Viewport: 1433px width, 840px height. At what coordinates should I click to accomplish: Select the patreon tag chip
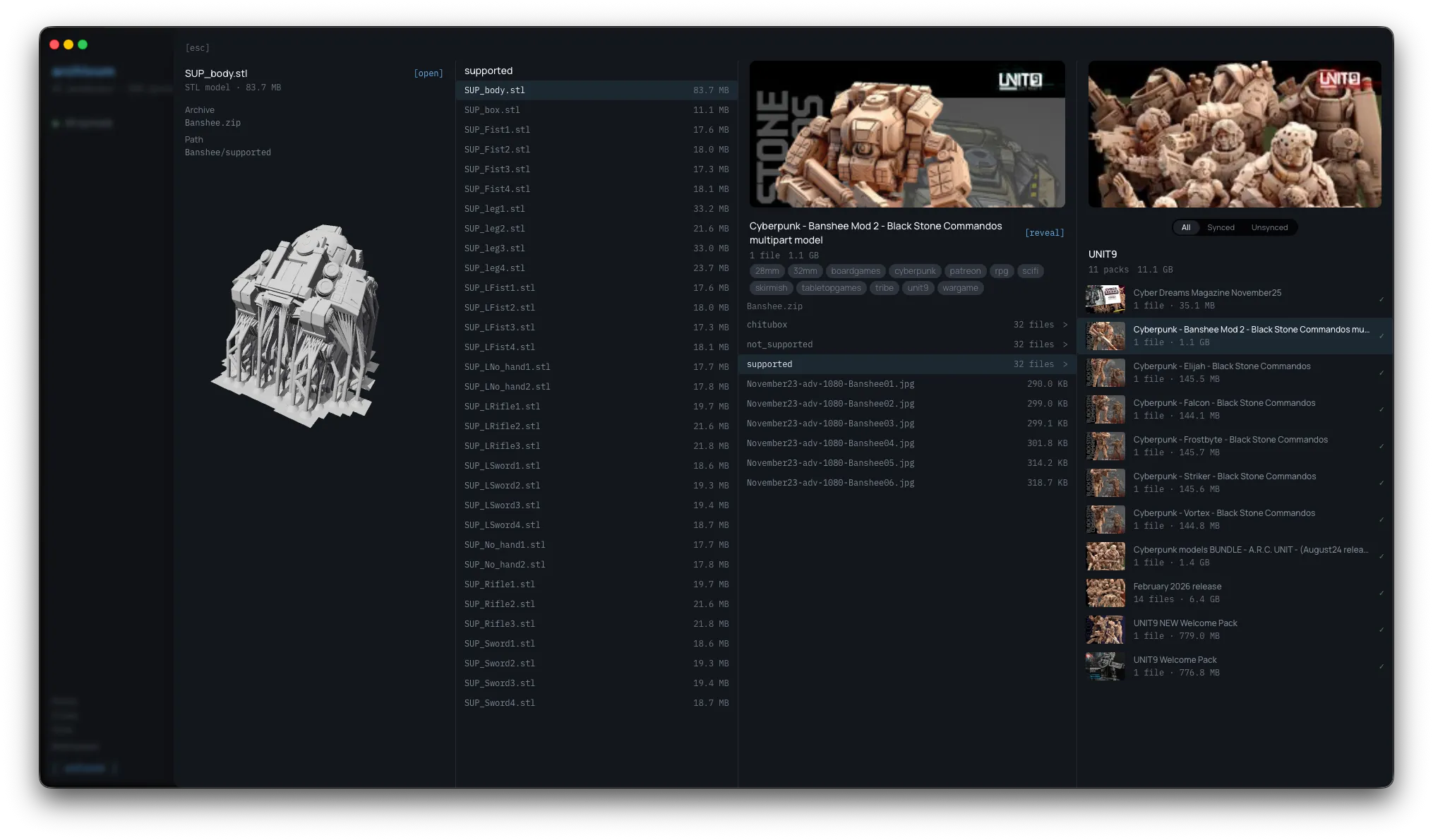coord(965,271)
